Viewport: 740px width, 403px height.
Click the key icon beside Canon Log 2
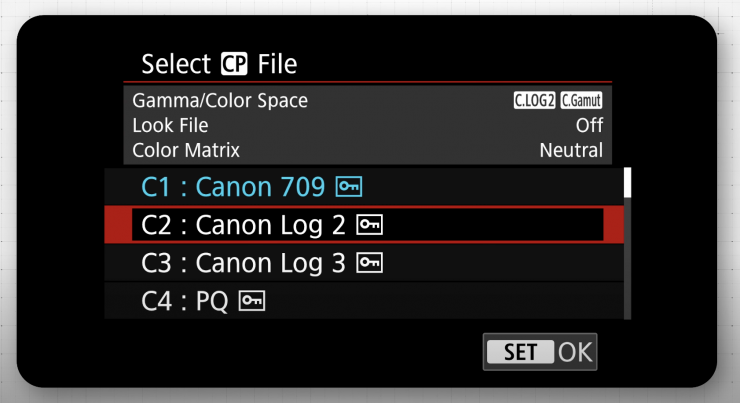point(368,225)
